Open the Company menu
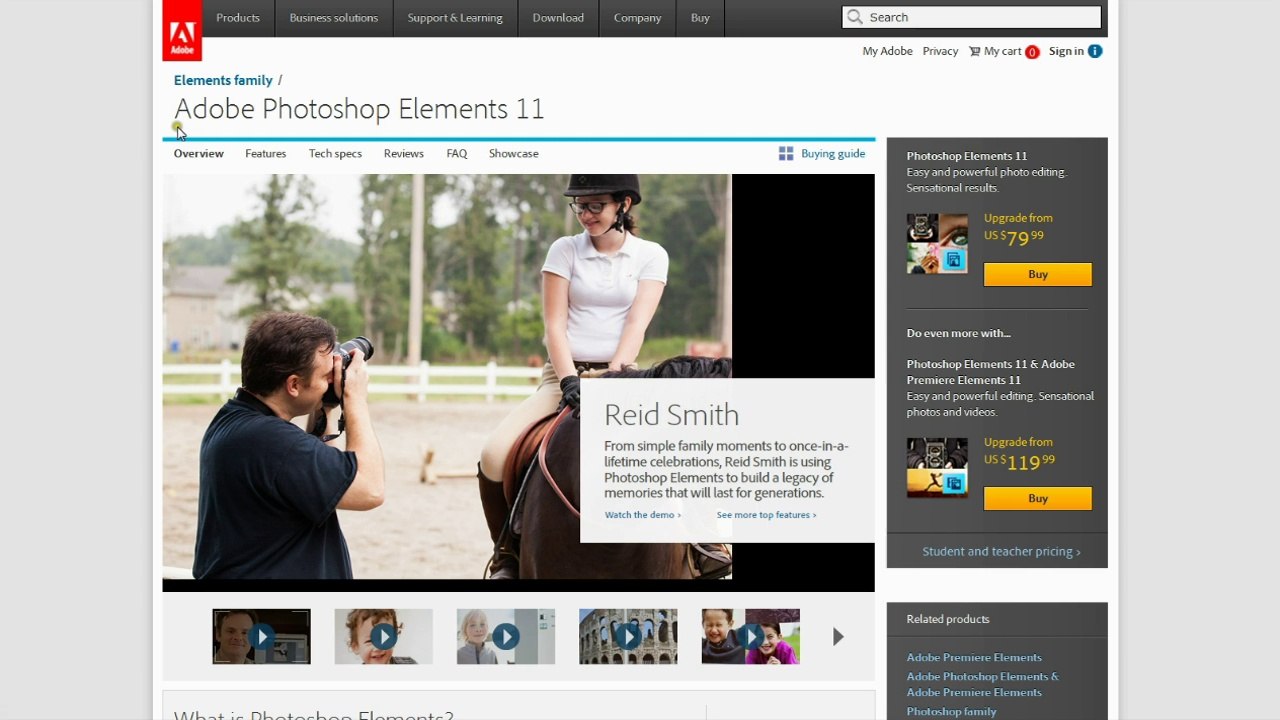The image size is (1280, 720). click(637, 18)
